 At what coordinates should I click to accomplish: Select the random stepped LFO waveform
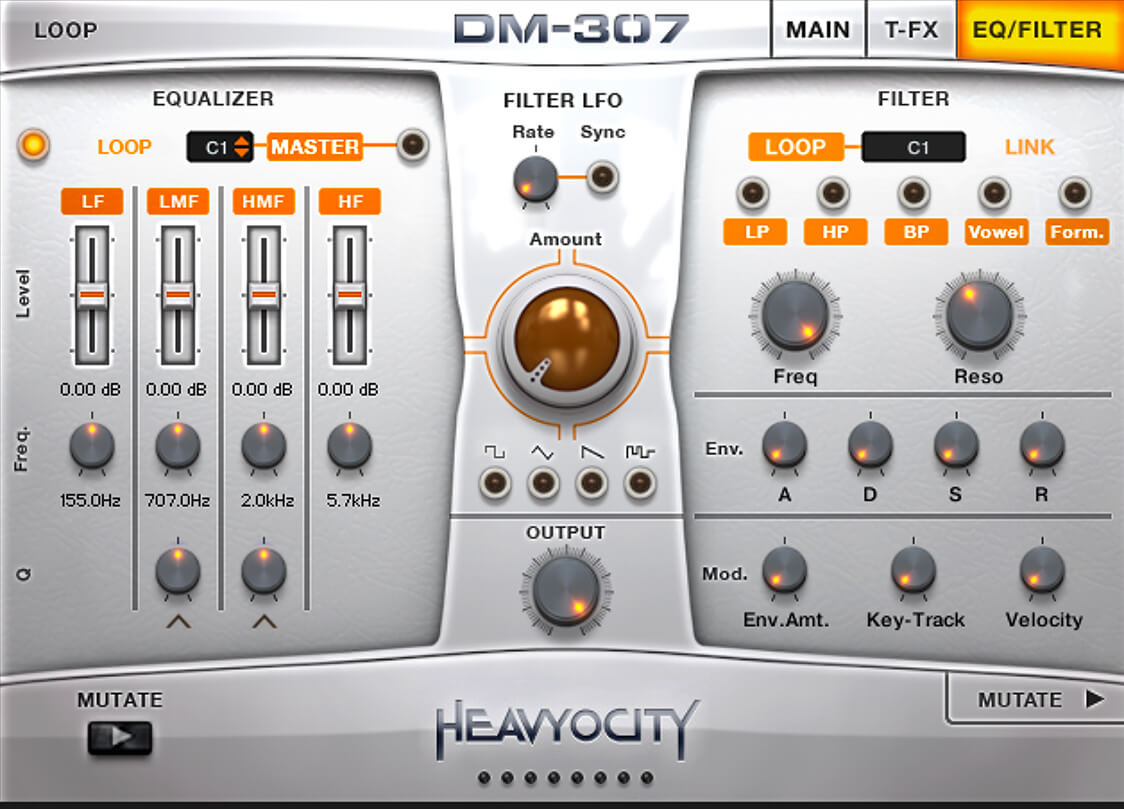click(x=639, y=484)
